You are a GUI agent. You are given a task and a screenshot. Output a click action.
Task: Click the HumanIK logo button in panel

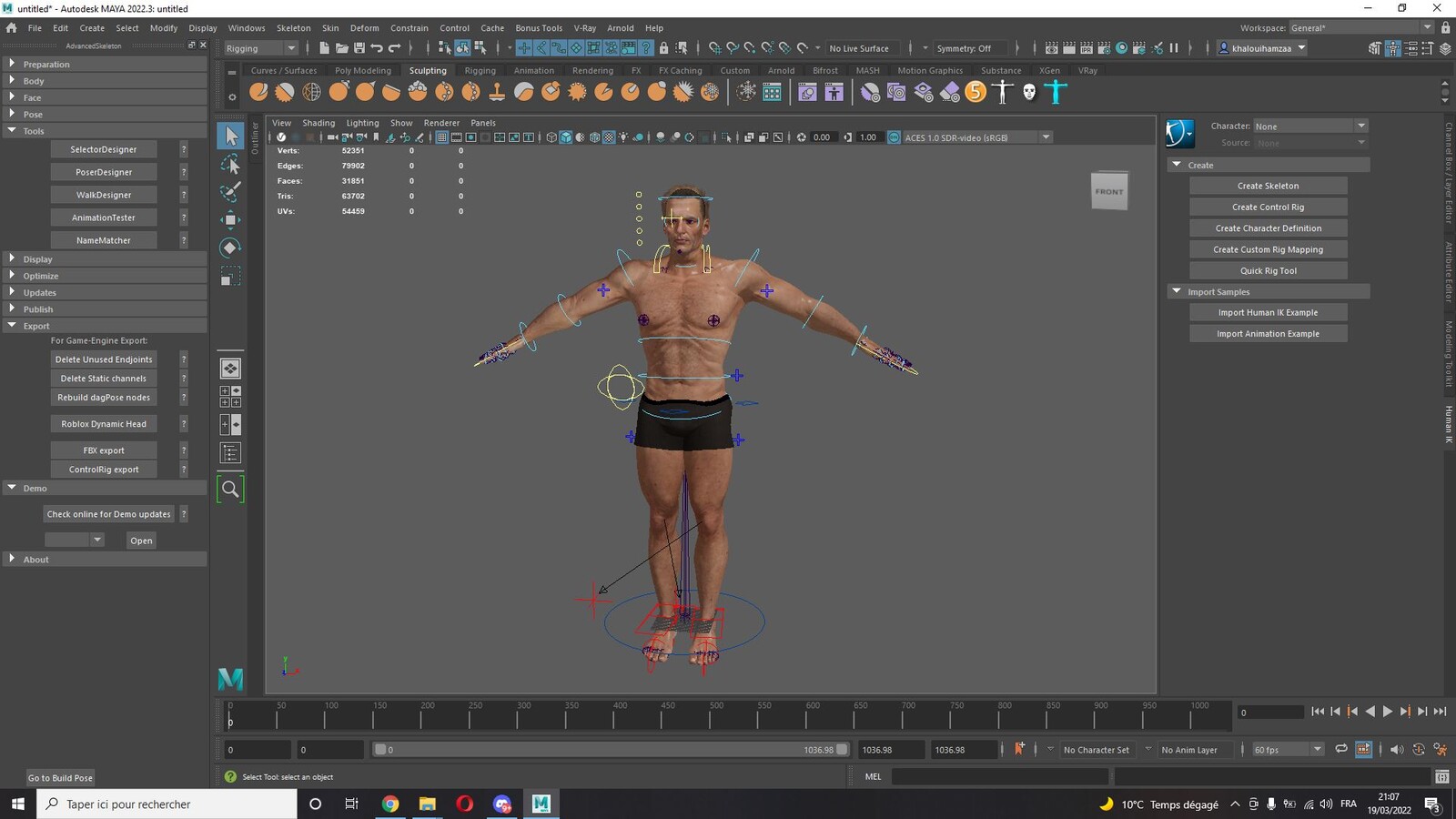pos(1180,134)
